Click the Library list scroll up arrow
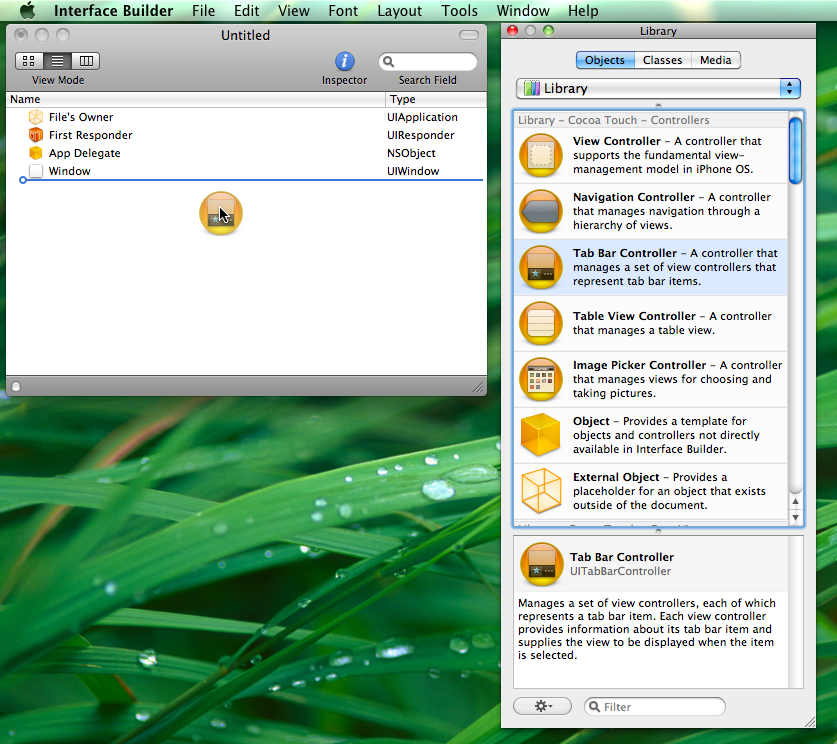837x744 pixels. [x=795, y=501]
